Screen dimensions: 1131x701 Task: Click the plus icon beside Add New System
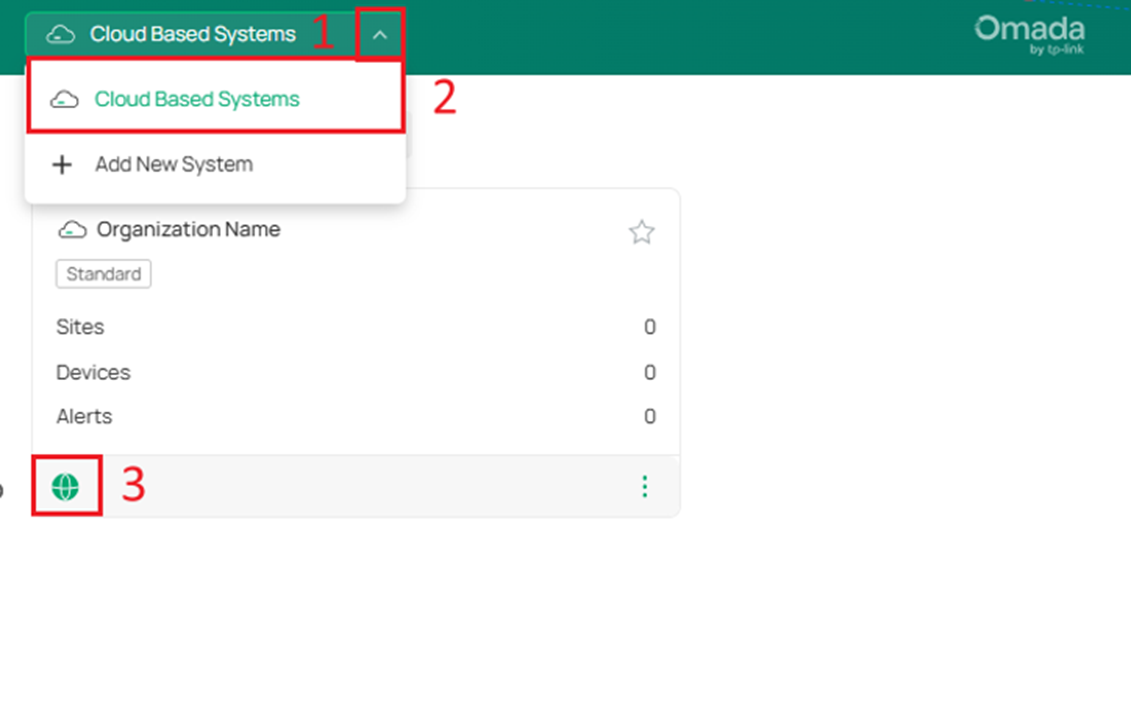pos(62,164)
